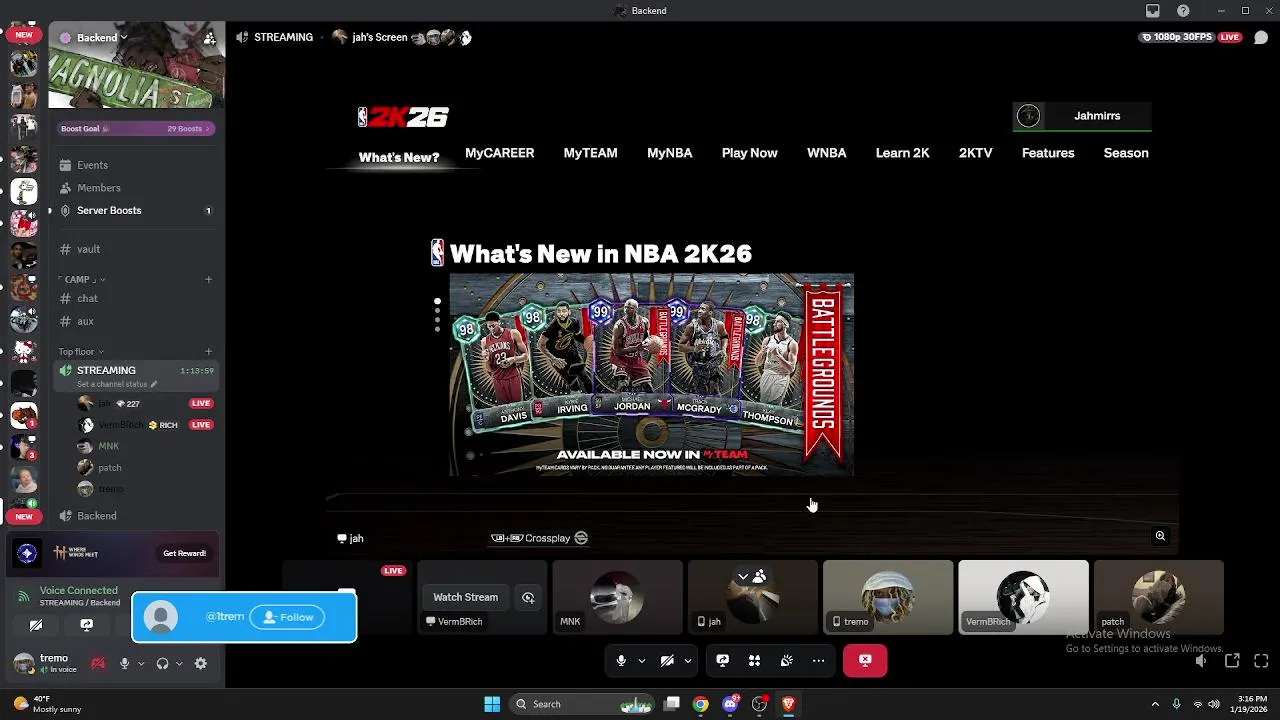Screen dimensions: 1280x720
Task: Create a channel in CAMP category
Action: 209,279
